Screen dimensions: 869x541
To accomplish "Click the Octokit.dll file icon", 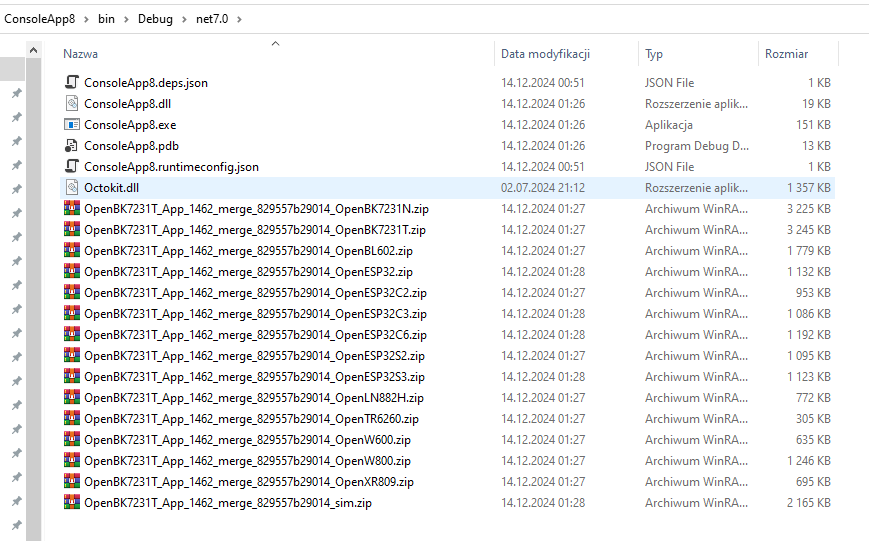I will coord(72,188).
